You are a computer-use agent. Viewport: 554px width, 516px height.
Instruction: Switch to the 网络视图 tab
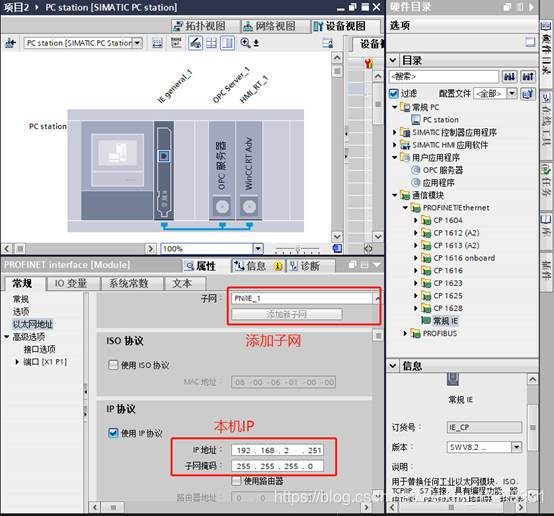[275, 26]
